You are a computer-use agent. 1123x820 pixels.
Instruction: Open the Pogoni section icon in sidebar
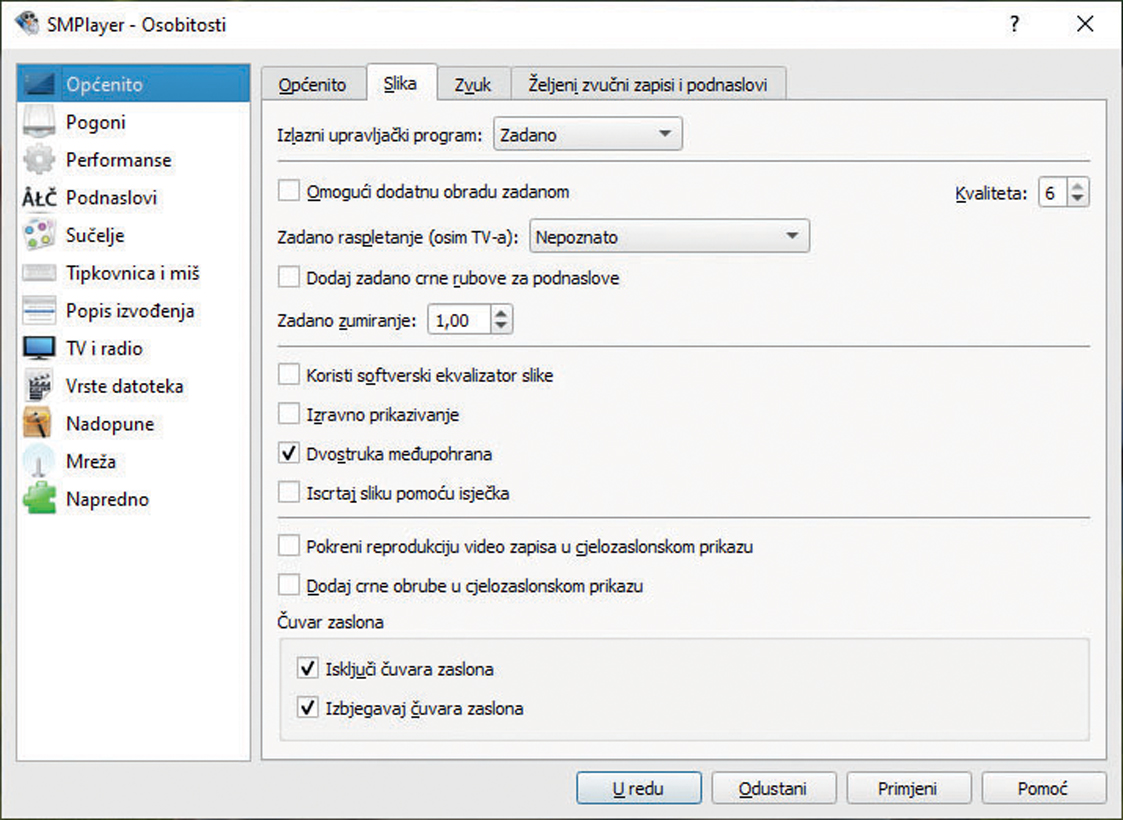tap(39, 123)
